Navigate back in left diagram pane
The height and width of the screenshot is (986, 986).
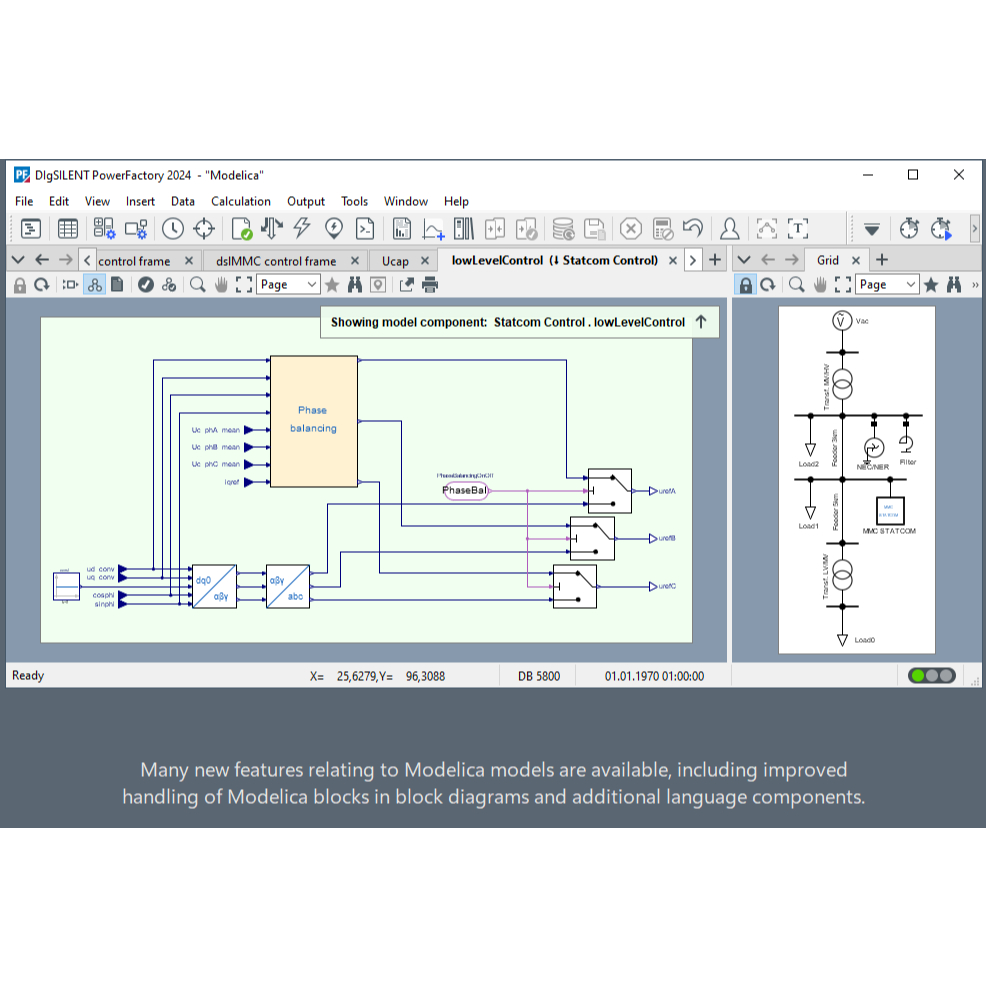tap(42, 260)
